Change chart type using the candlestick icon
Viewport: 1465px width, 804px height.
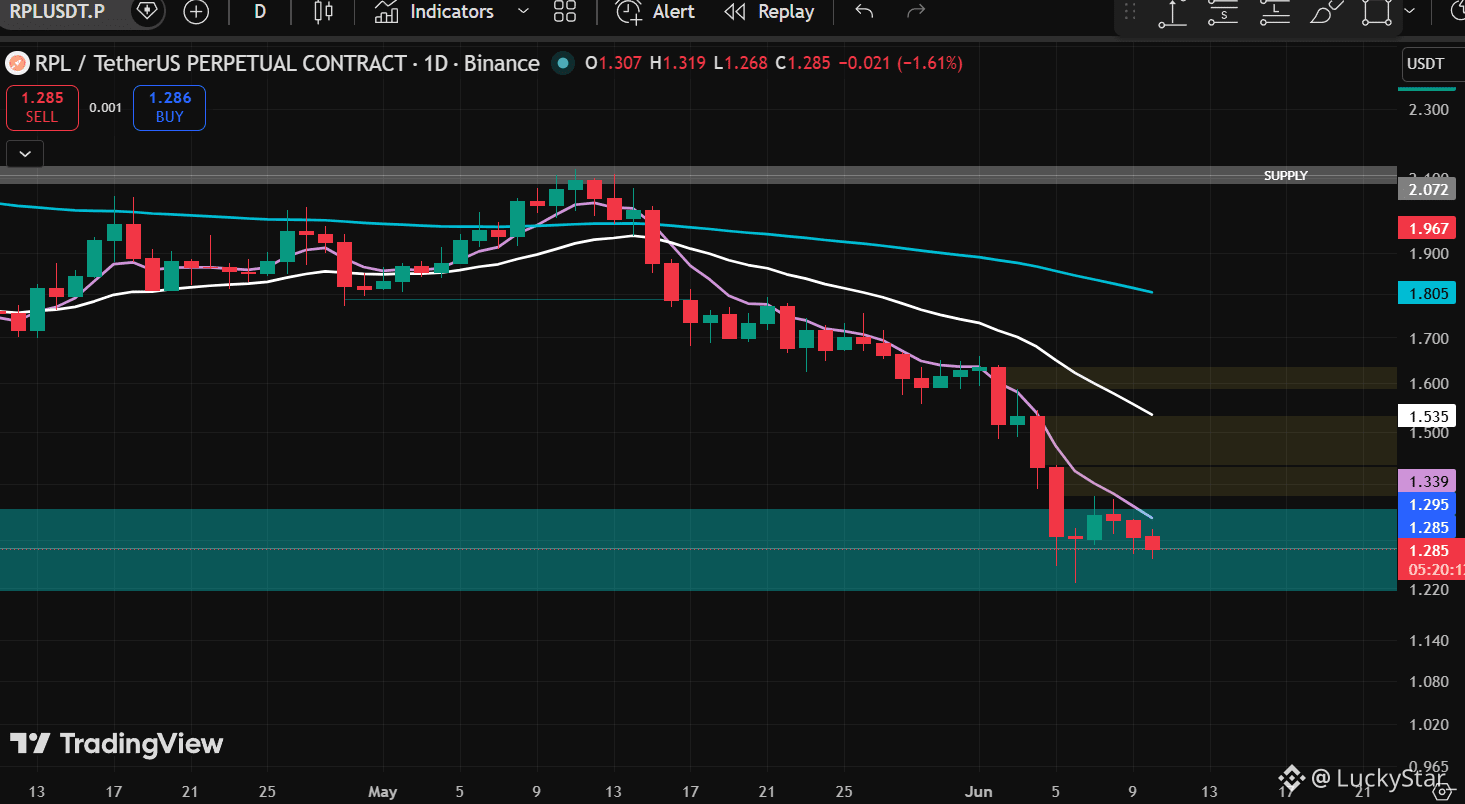(322, 12)
